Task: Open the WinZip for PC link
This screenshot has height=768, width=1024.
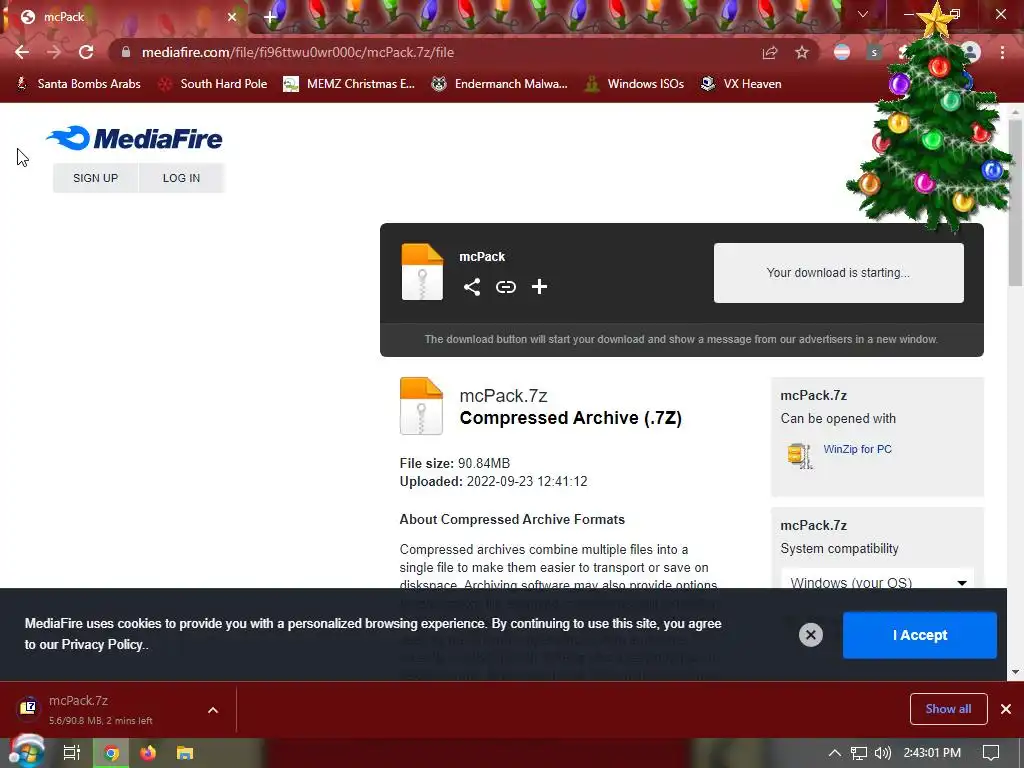Action: 857,449
